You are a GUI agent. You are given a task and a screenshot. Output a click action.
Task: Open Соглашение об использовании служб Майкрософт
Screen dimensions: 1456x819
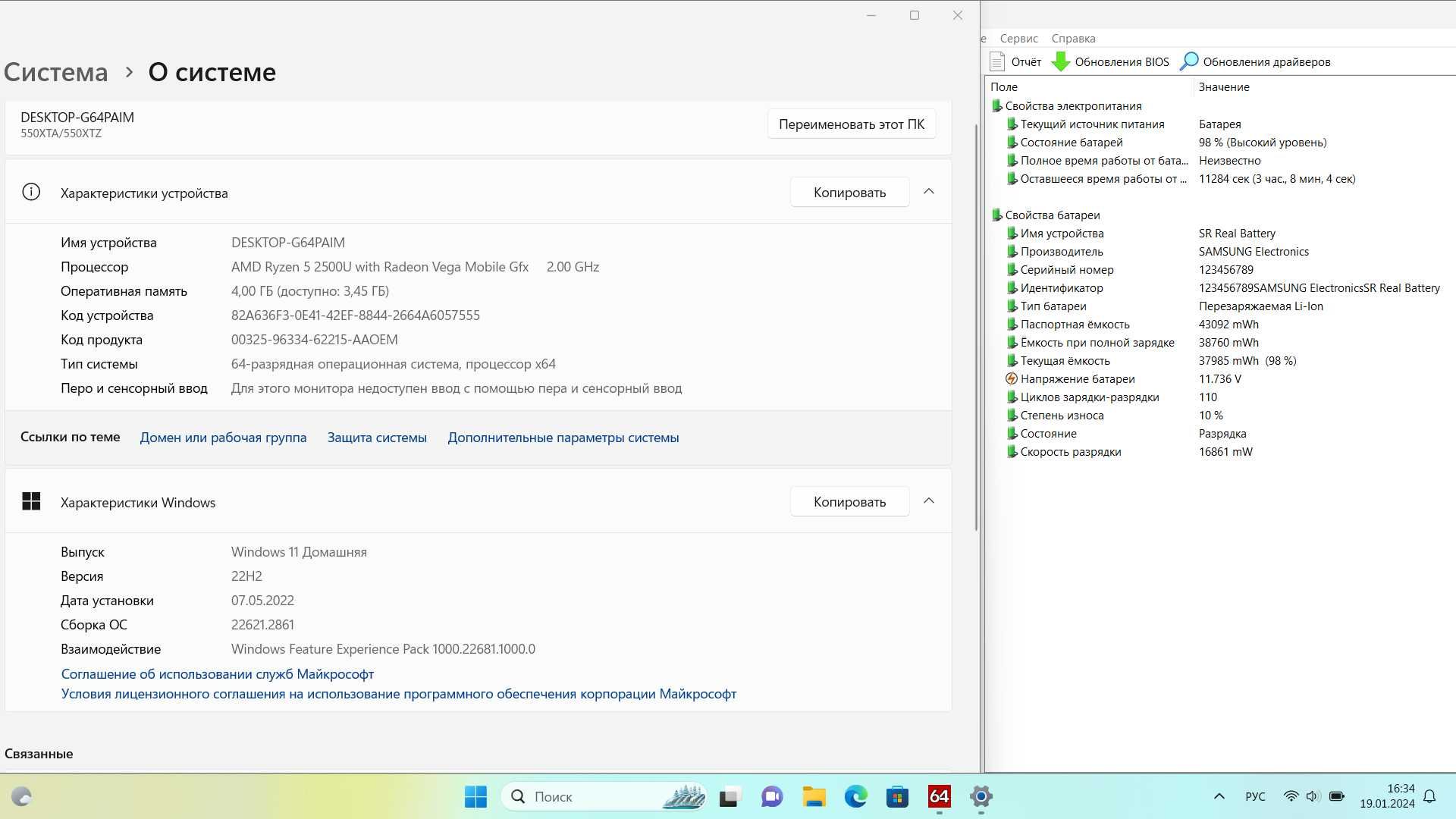(x=218, y=674)
